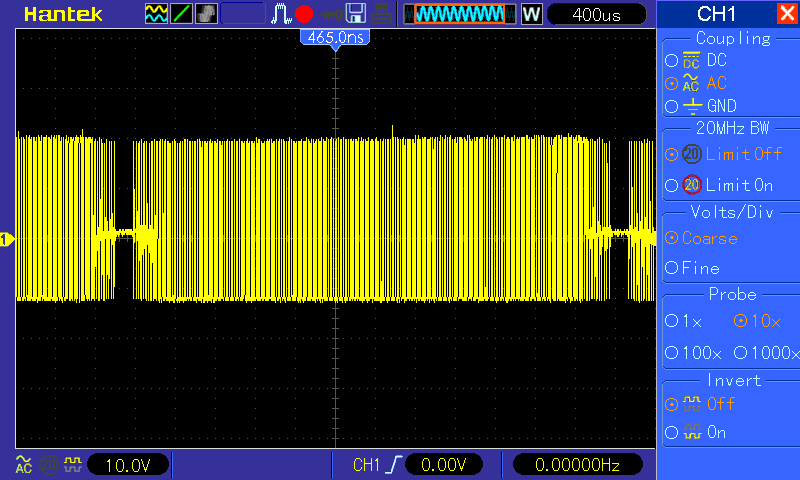Click the 0.00V trigger level readout
Image resolution: width=800 pixels, height=480 pixels.
(444, 465)
